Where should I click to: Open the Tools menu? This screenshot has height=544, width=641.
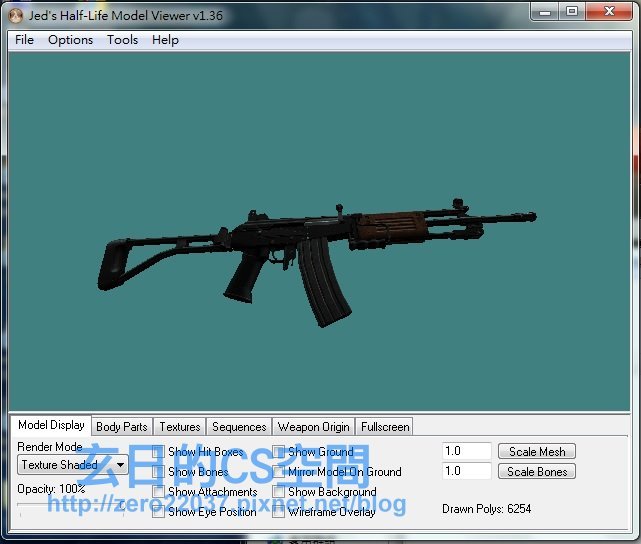pyautogui.click(x=122, y=40)
